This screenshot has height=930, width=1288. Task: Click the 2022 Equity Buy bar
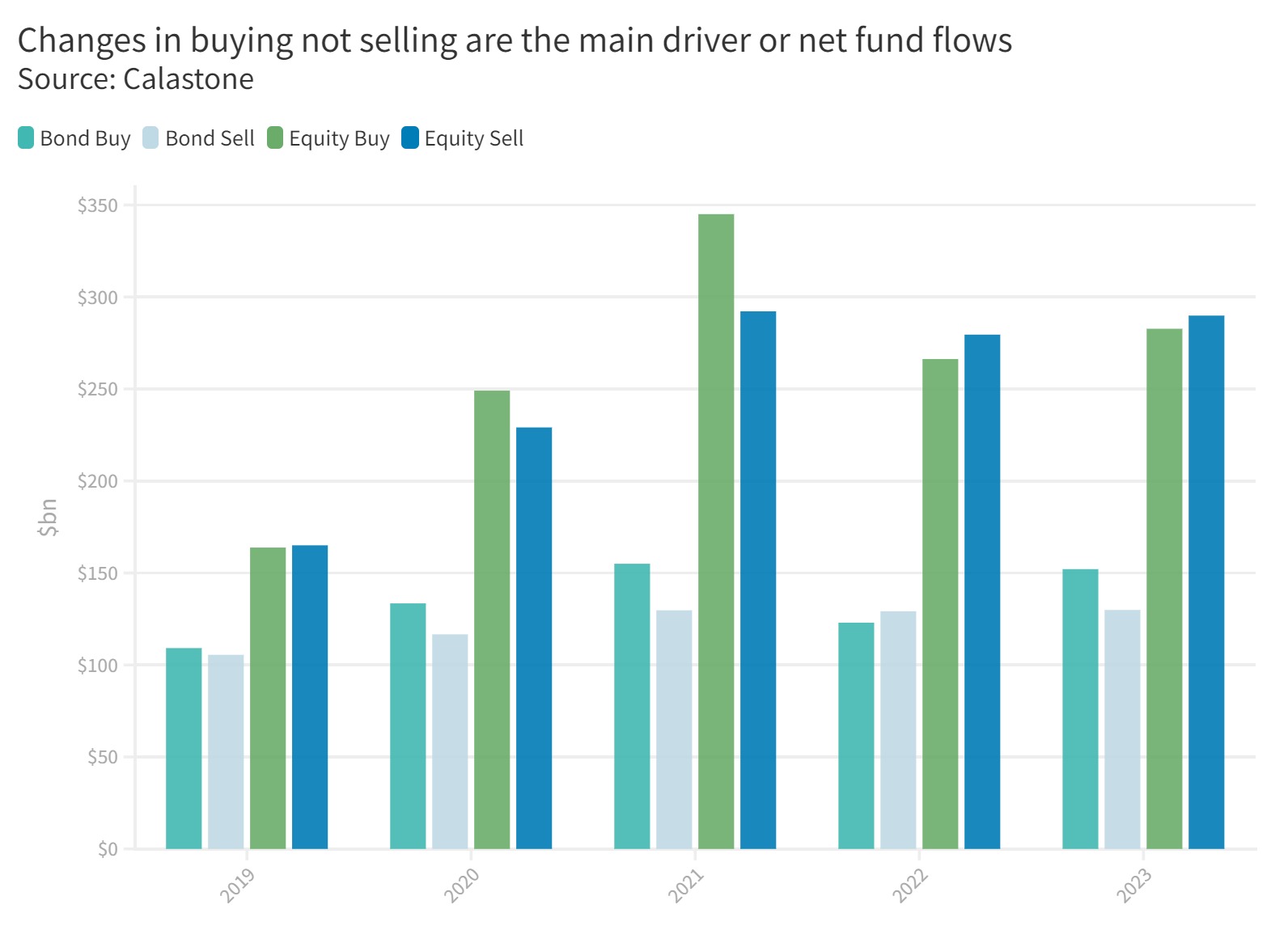(940, 603)
